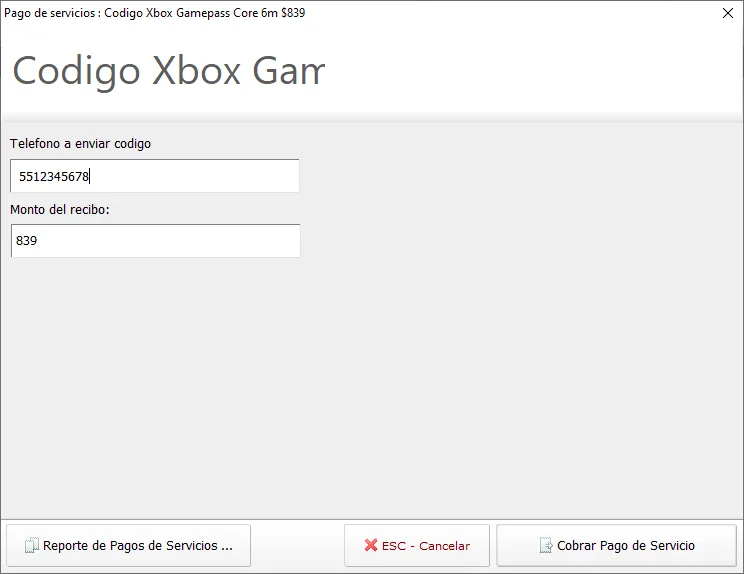Click the red X icon beside Cancelar

tap(371, 546)
